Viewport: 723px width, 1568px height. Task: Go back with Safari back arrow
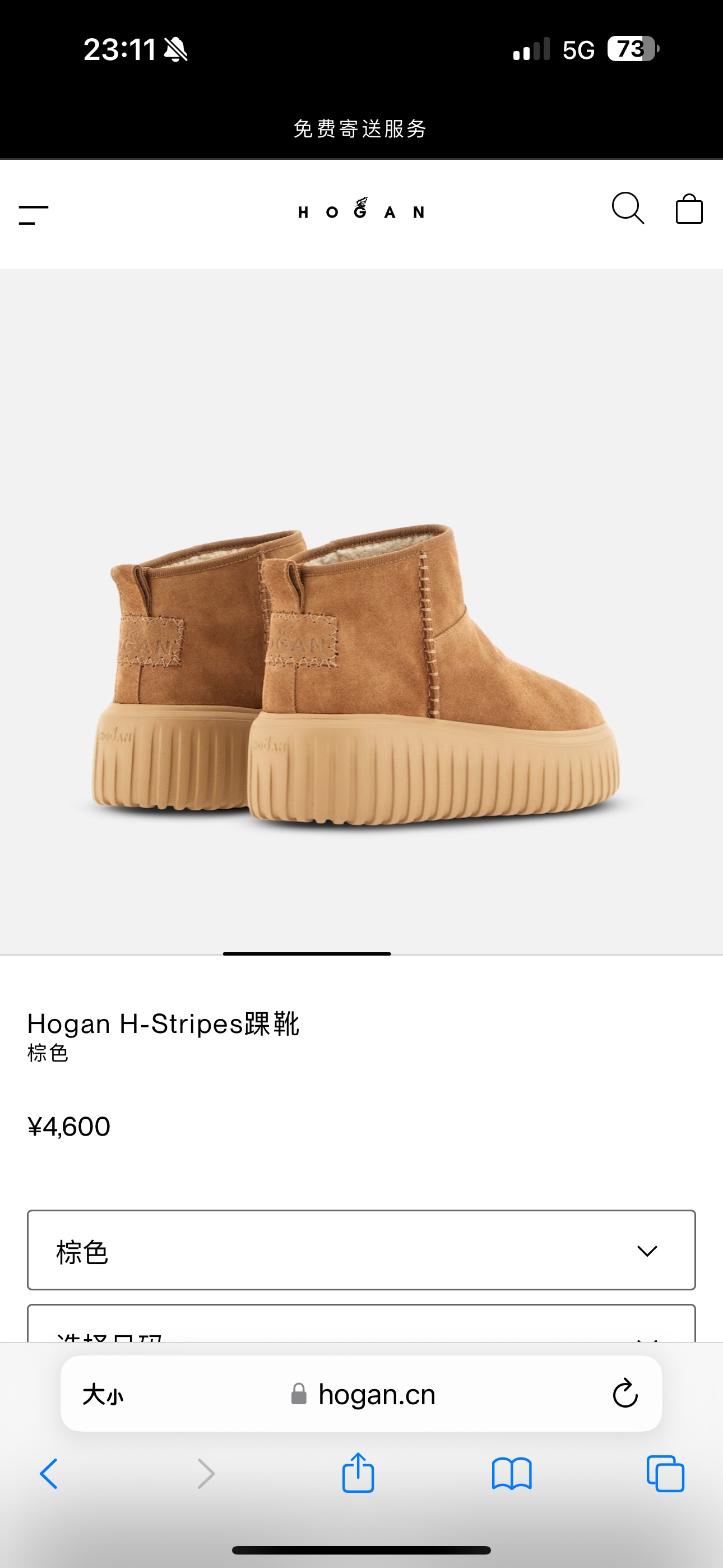pyautogui.click(x=49, y=1474)
